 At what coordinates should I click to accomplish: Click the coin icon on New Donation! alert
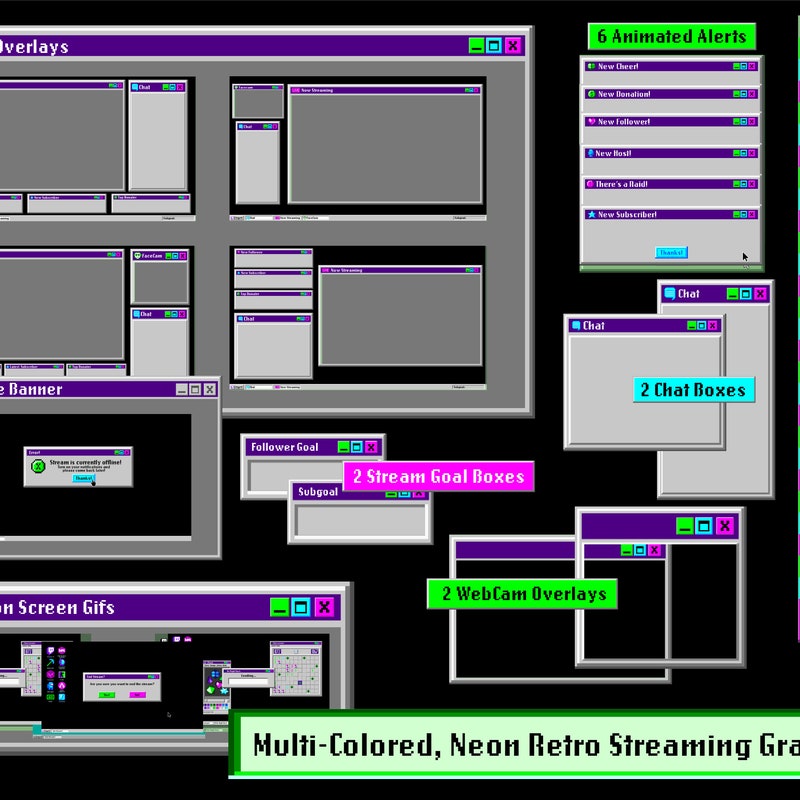(x=590, y=93)
